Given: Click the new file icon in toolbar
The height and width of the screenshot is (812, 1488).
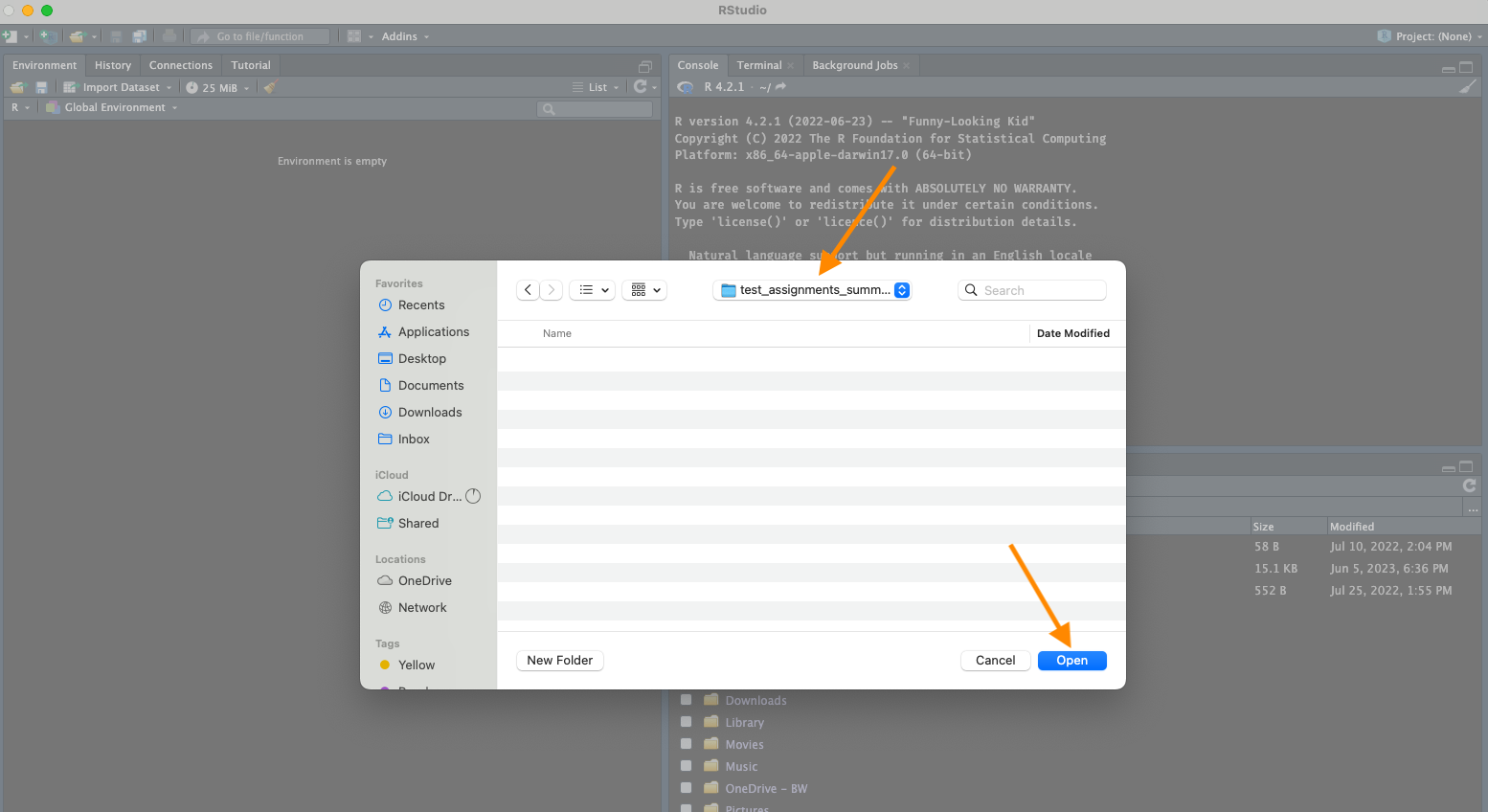Looking at the screenshot, I should pos(11,36).
